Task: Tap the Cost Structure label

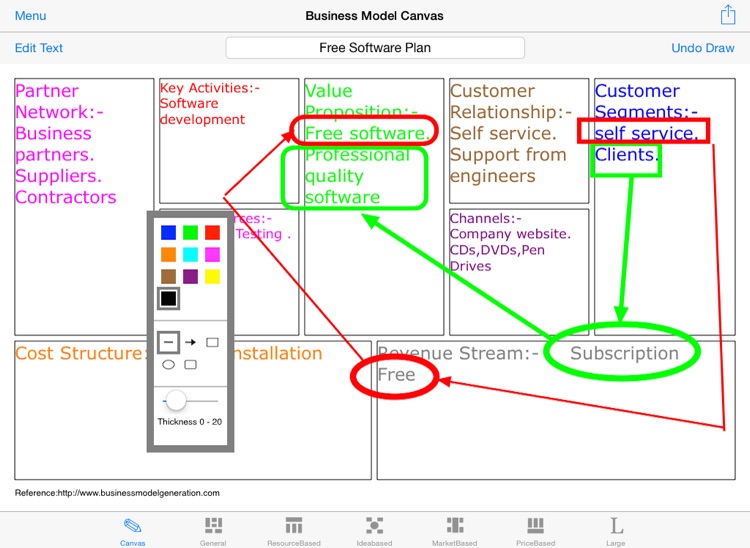Action: 79,353
